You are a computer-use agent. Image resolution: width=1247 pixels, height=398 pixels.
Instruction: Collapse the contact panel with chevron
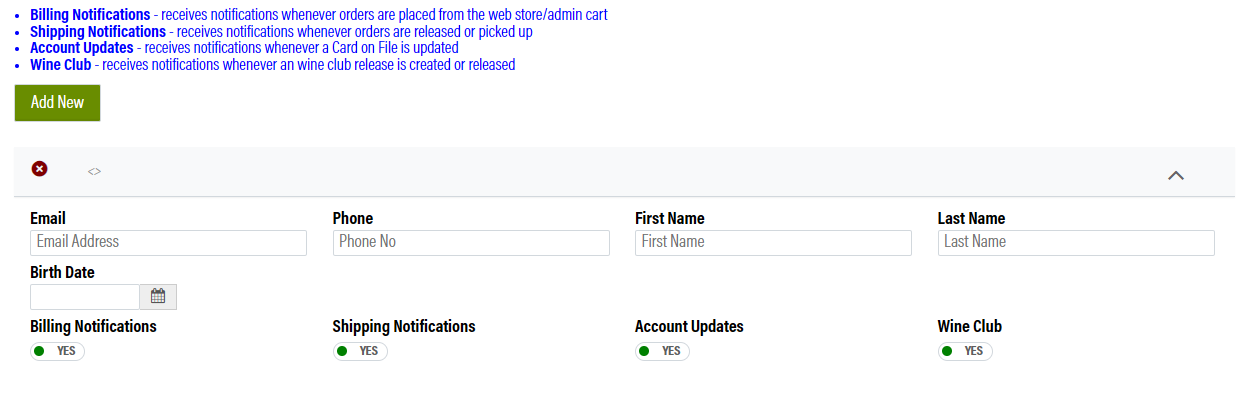point(1176,175)
